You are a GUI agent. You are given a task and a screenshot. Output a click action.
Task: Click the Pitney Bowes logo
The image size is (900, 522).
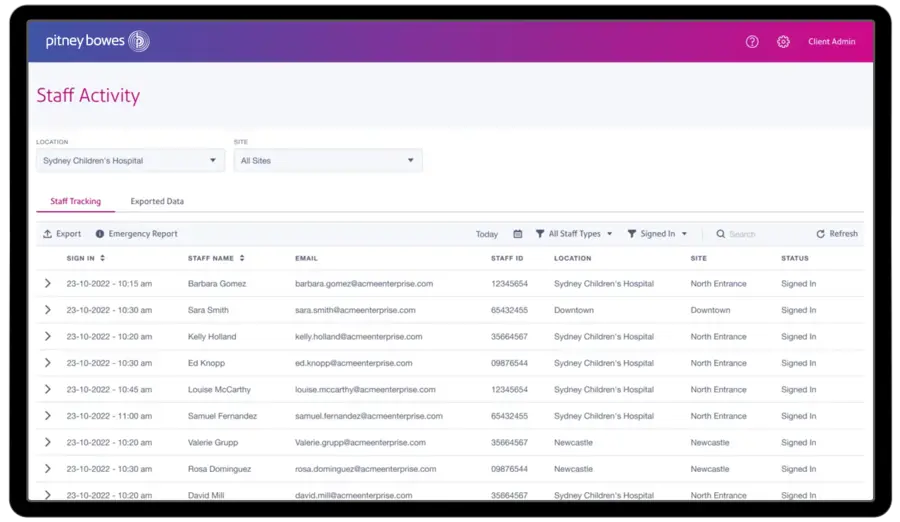click(x=97, y=42)
